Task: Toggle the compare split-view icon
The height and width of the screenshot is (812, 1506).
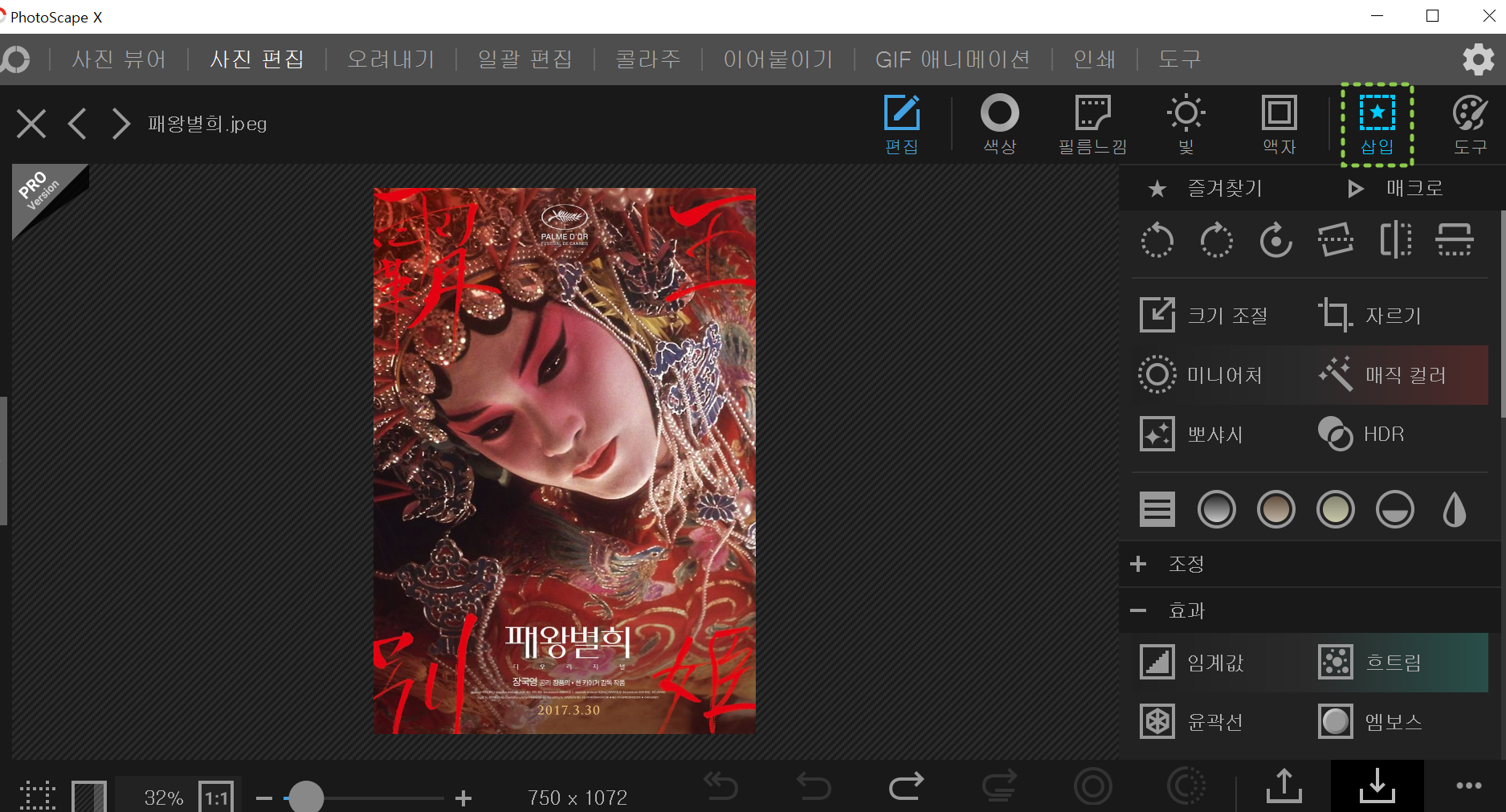Action: [89, 797]
